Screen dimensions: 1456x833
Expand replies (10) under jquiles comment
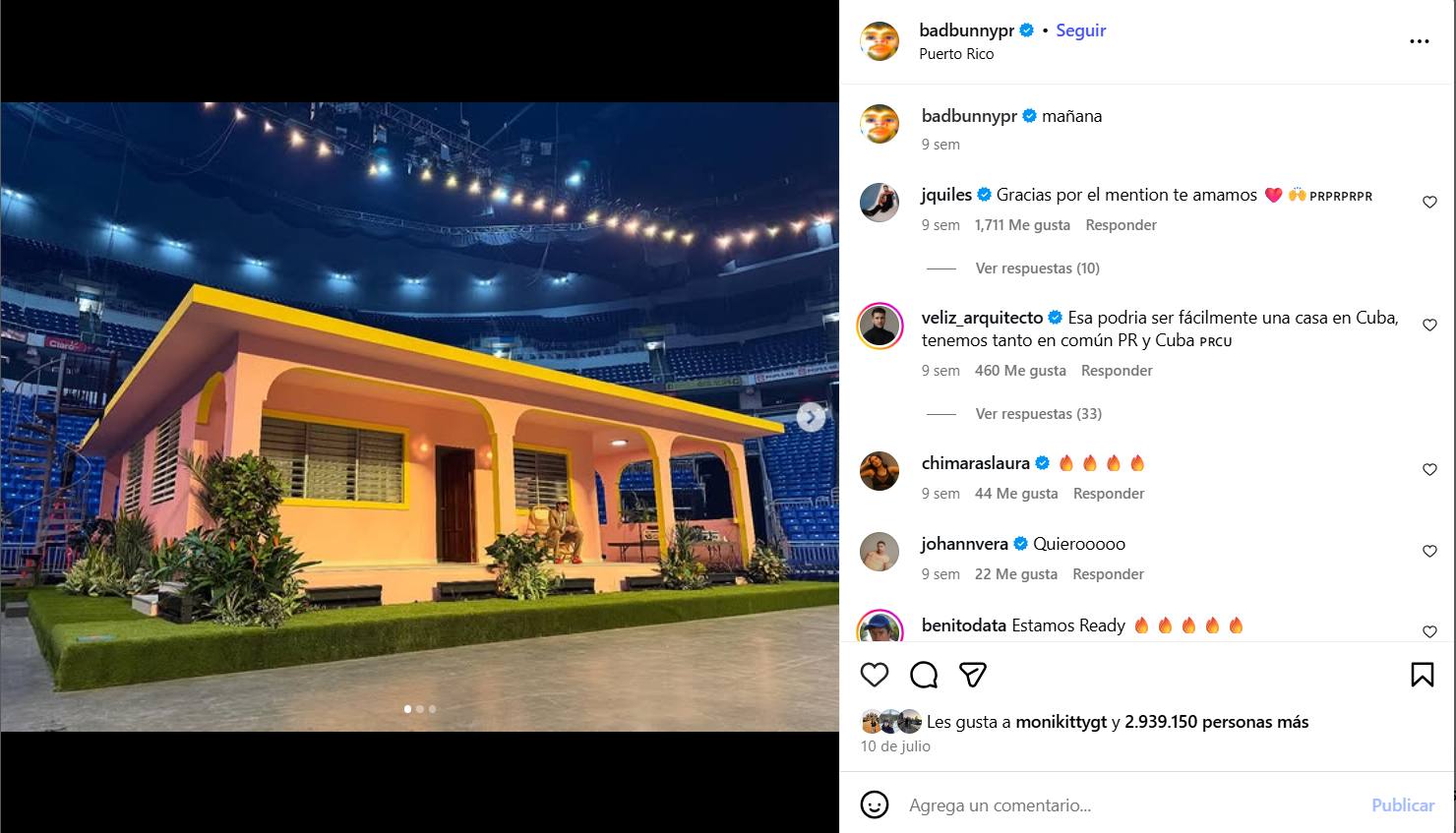click(1037, 268)
